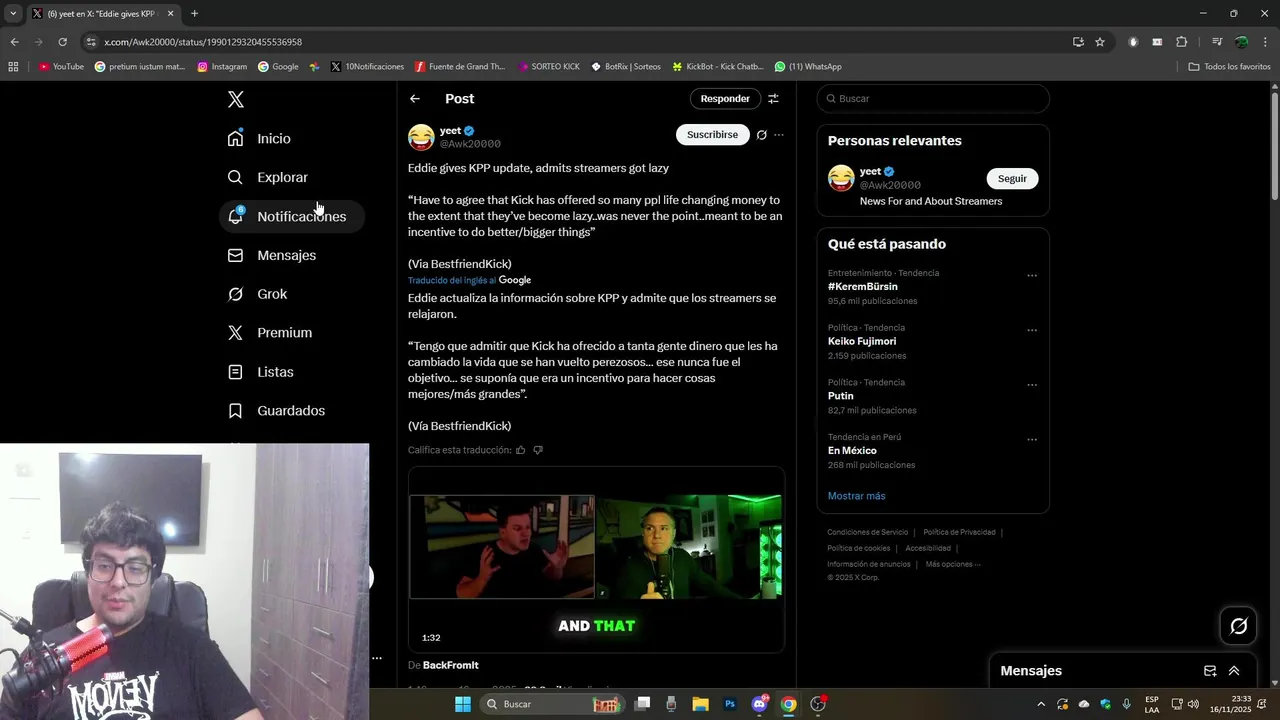Click 'Traducido del inglés al Google' label
Viewport: 1280px width, 720px height.
coord(469,280)
